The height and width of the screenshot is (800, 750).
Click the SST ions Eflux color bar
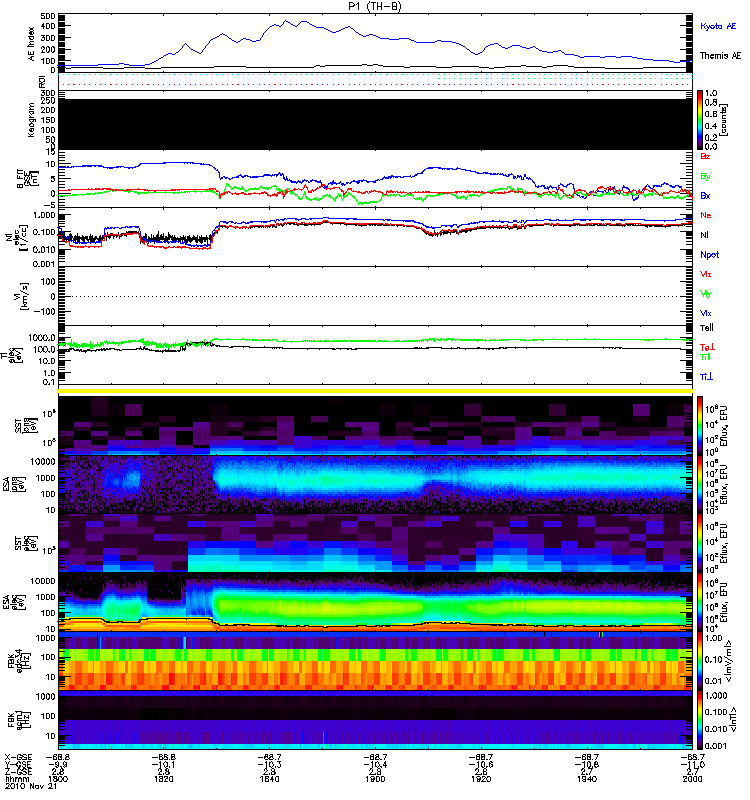click(x=701, y=426)
